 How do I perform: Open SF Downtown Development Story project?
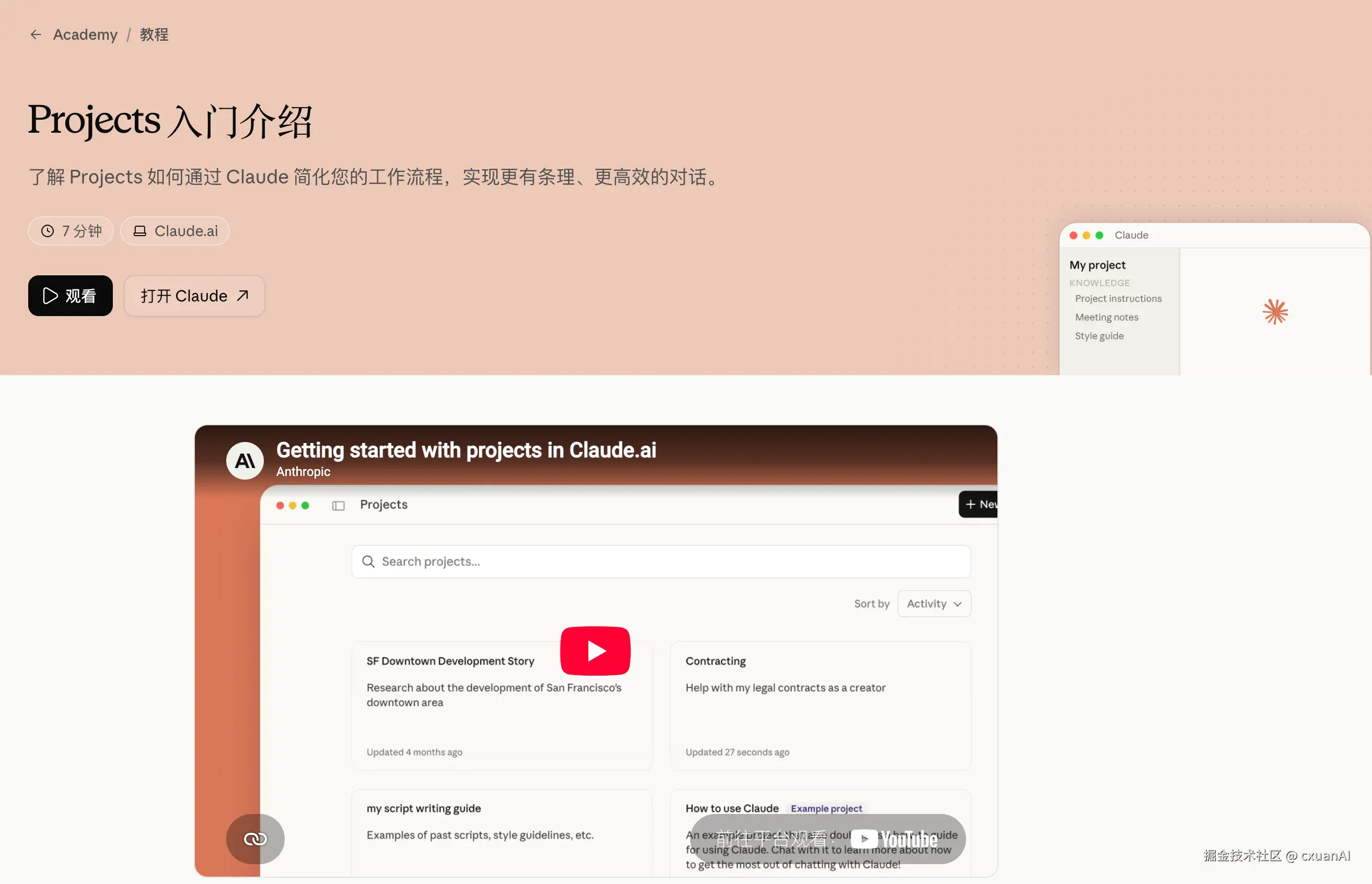point(502,705)
